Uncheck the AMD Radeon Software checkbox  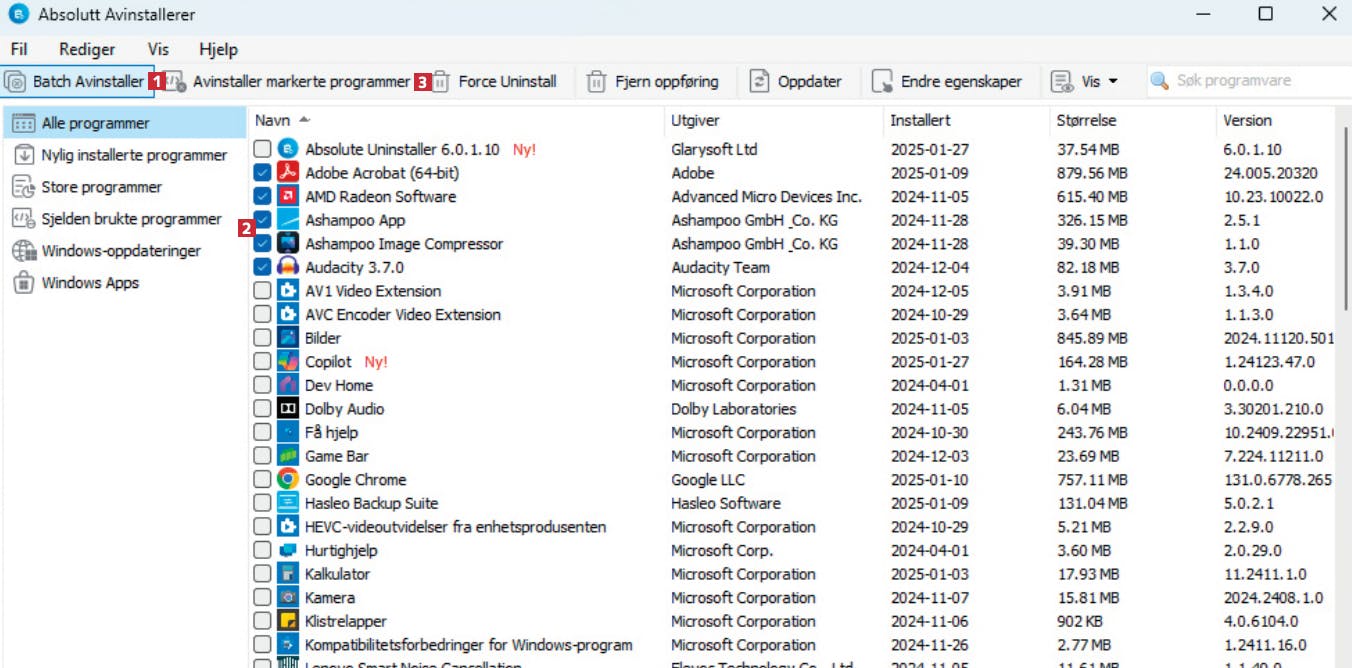(262, 196)
